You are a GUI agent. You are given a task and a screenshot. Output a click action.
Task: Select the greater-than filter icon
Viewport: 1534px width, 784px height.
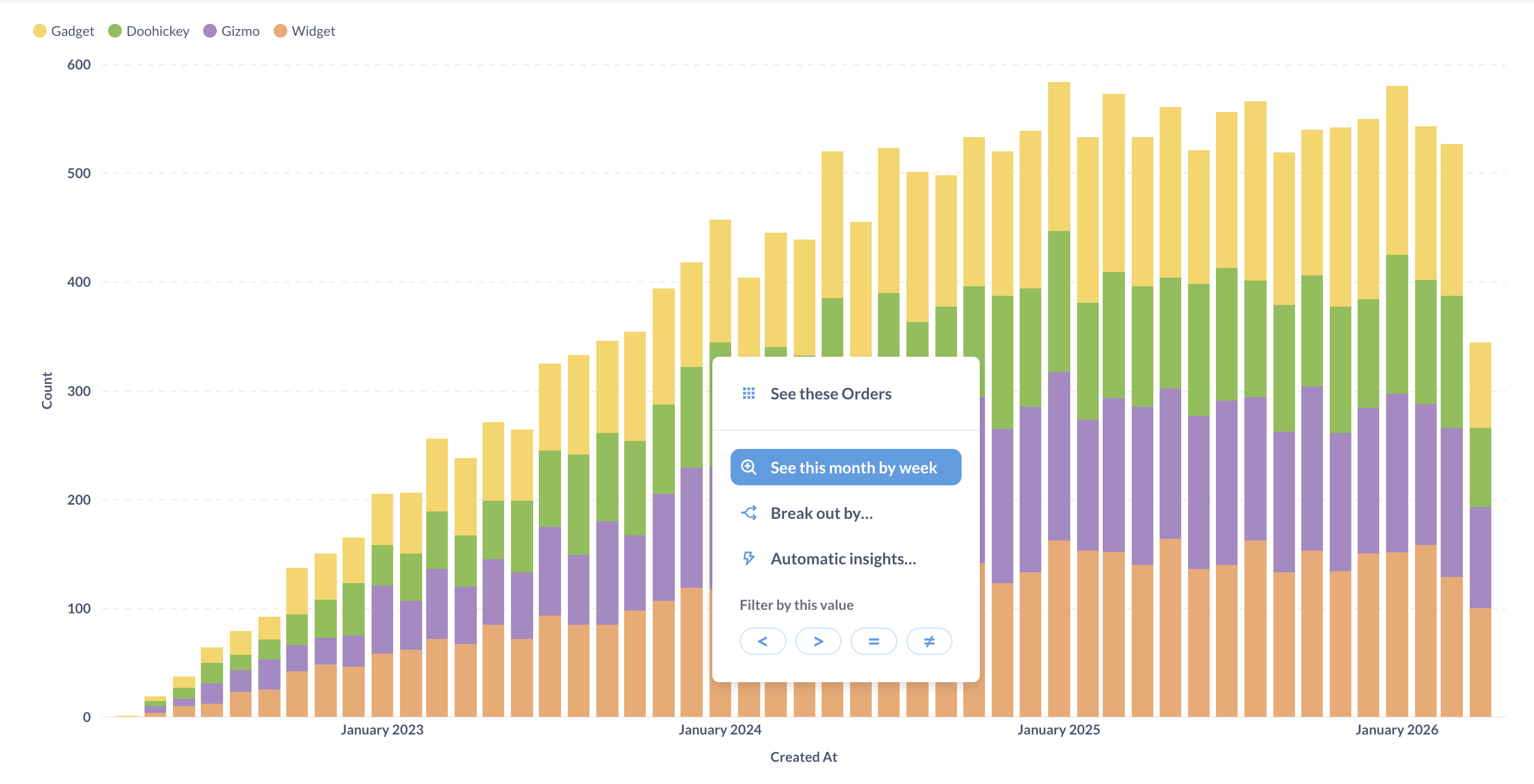tap(818, 641)
